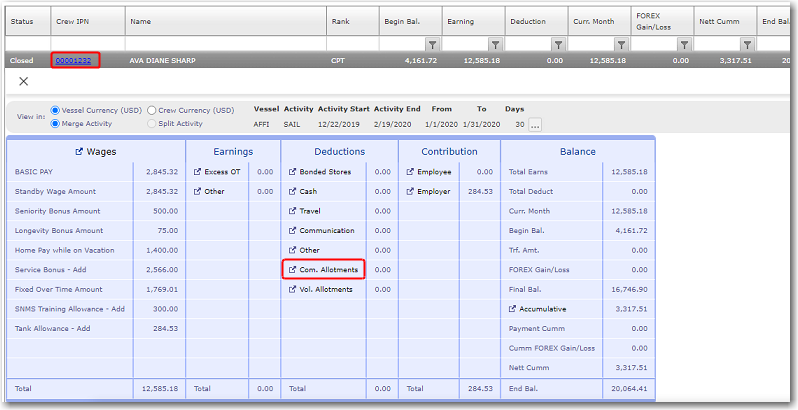
Task: Click the Excess OT link icon
Action: 197,172
